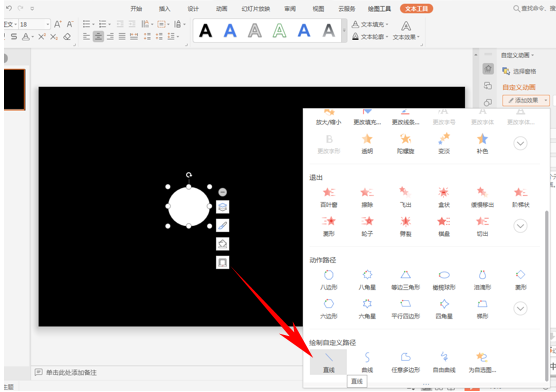The height and width of the screenshot is (392, 556).
Task: Select the slide thumbnail in panel
Action: tap(14, 89)
